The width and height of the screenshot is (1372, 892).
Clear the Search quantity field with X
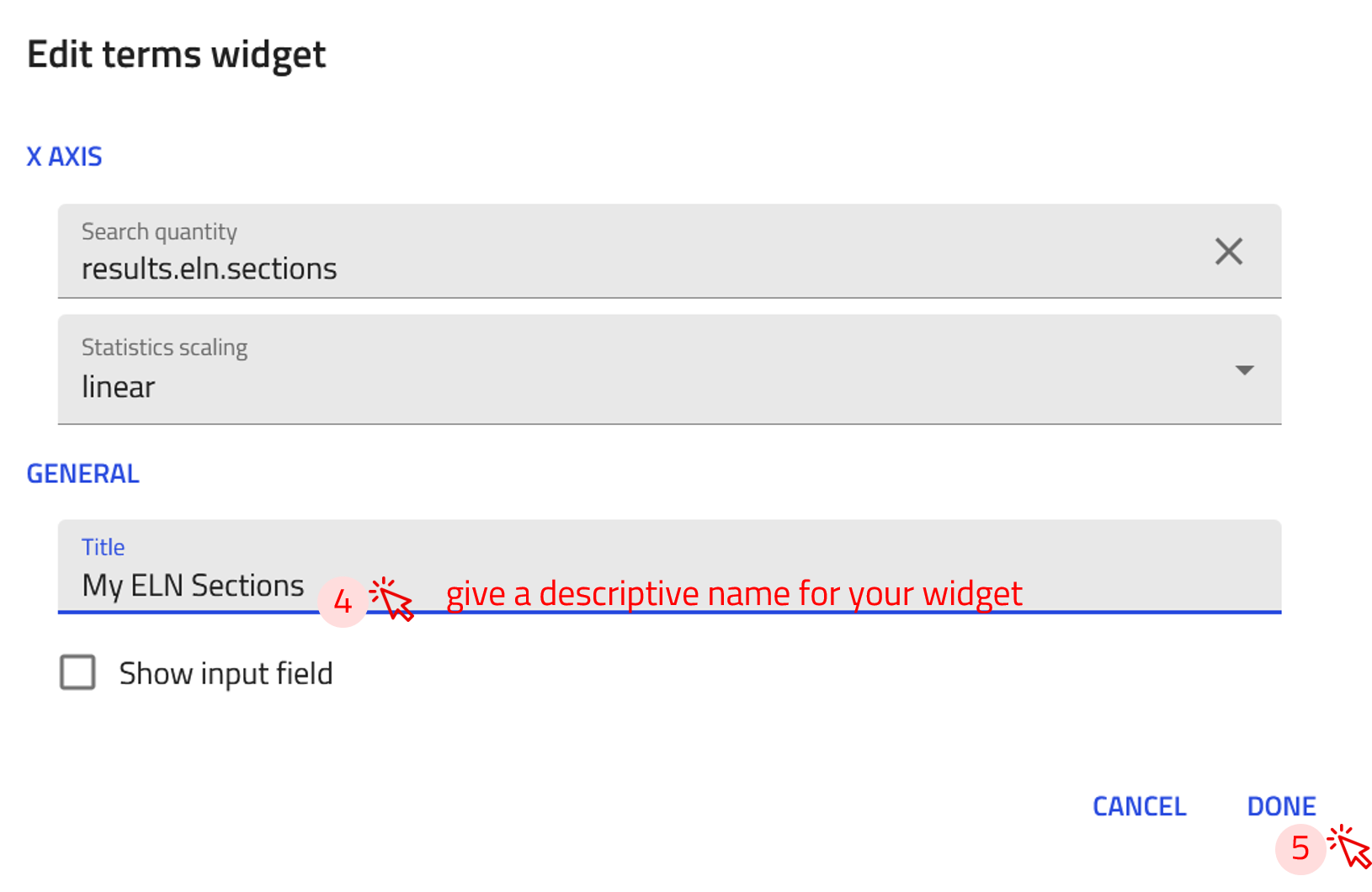(x=1228, y=251)
